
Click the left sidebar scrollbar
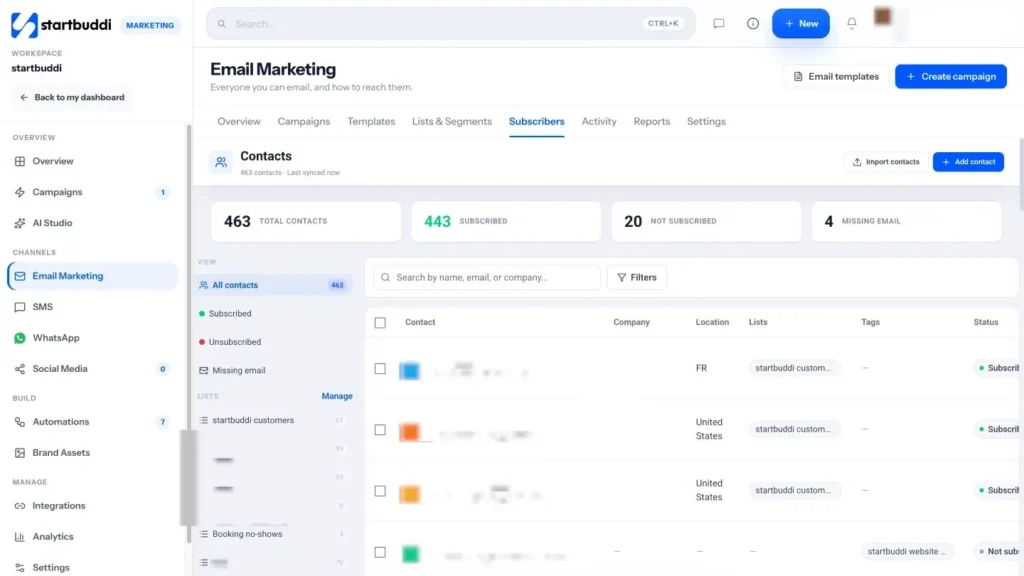[189, 333]
